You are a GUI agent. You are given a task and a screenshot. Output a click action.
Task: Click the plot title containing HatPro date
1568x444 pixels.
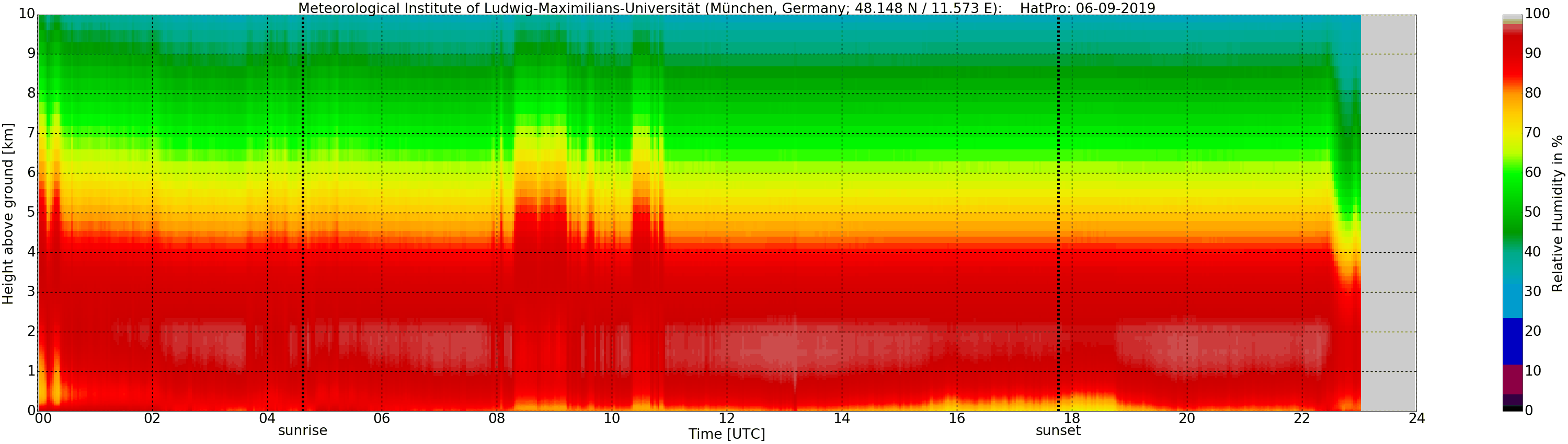coord(726,8)
